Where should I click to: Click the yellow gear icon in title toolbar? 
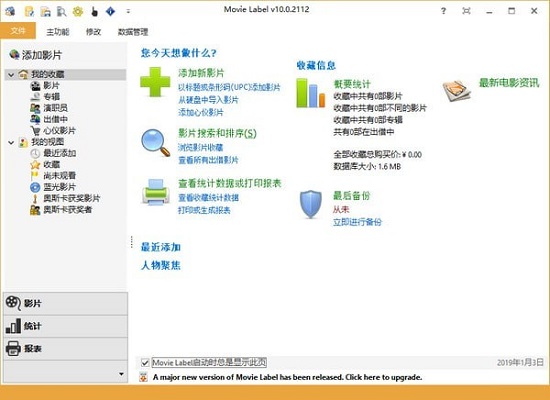(x=78, y=12)
